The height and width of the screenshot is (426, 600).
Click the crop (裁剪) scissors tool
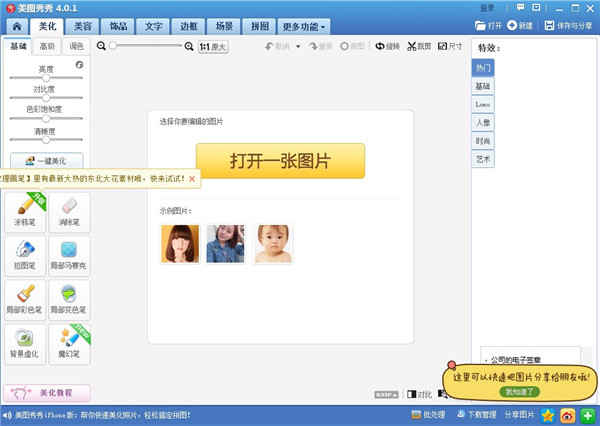pyautogui.click(x=419, y=46)
